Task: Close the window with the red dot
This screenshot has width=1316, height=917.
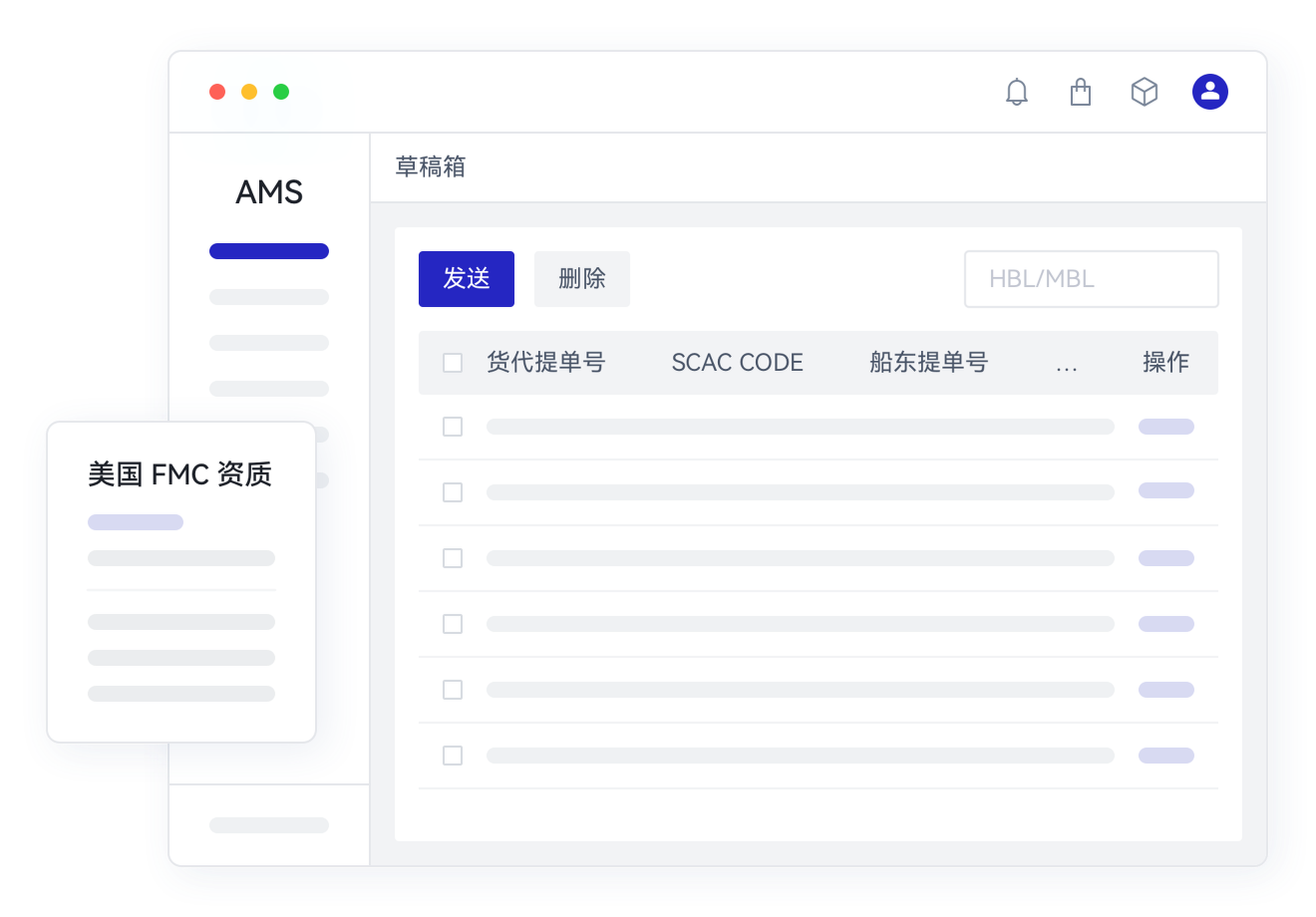Action: (217, 92)
